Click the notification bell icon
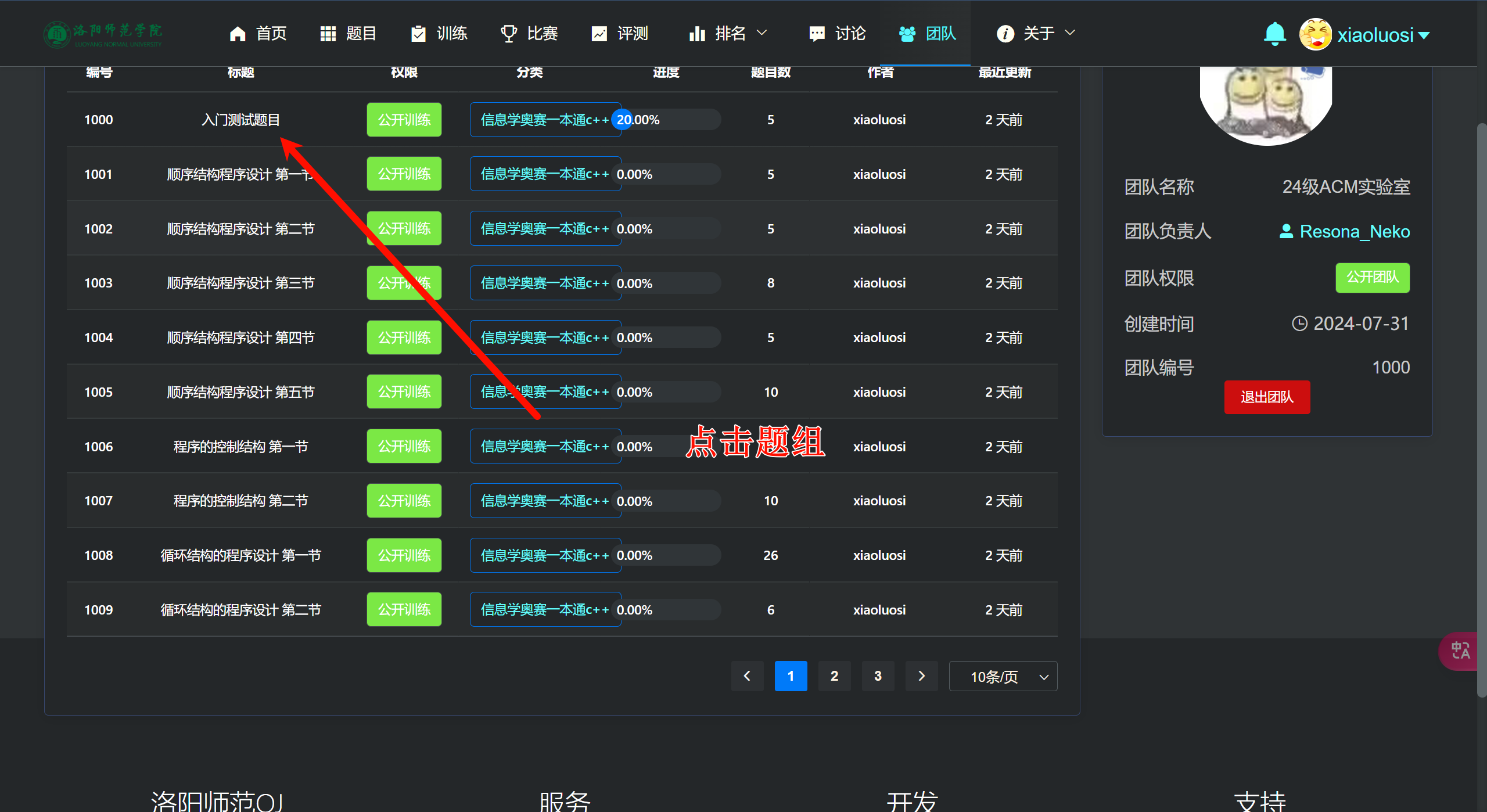Screen dimensions: 1487x812 (1274, 34)
